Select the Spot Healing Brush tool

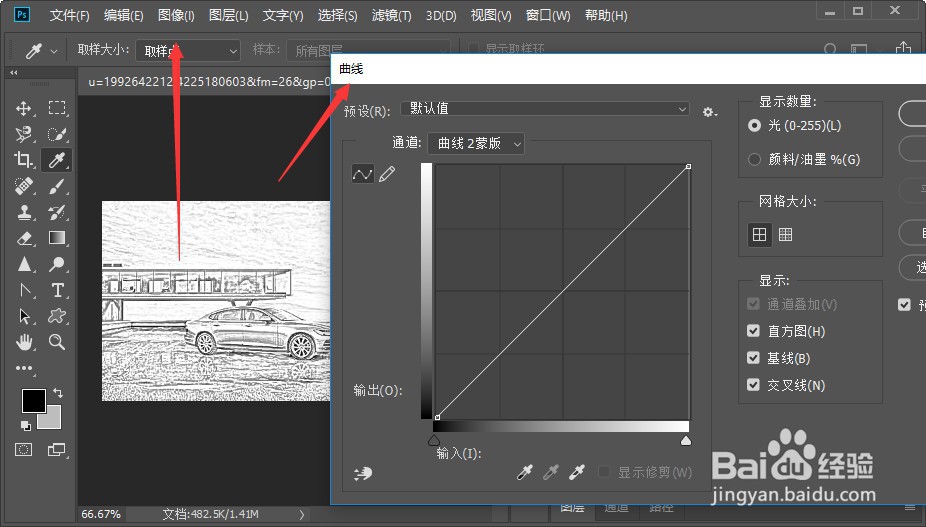click(x=24, y=186)
